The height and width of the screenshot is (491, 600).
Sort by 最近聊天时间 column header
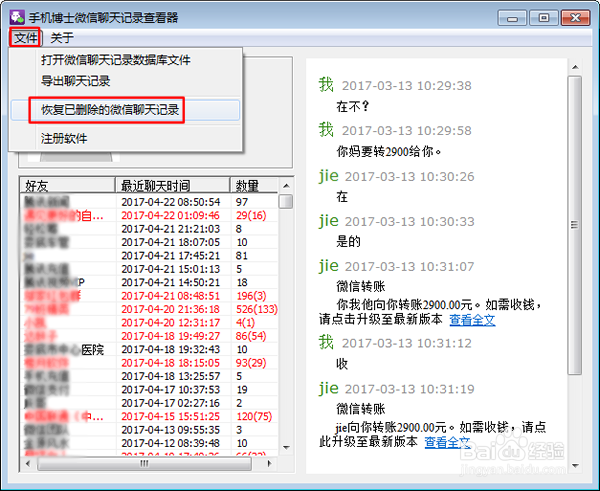pyautogui.click(x=173, y=186)
